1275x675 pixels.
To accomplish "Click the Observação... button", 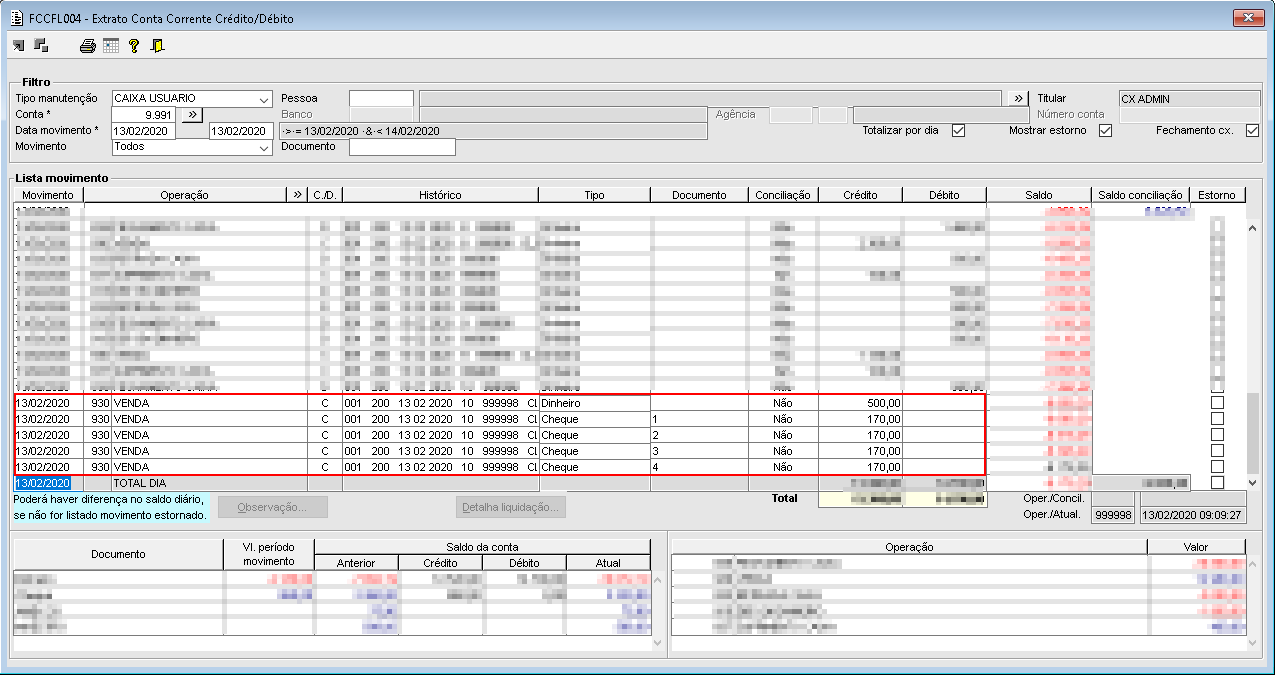I will coord(273,508).
